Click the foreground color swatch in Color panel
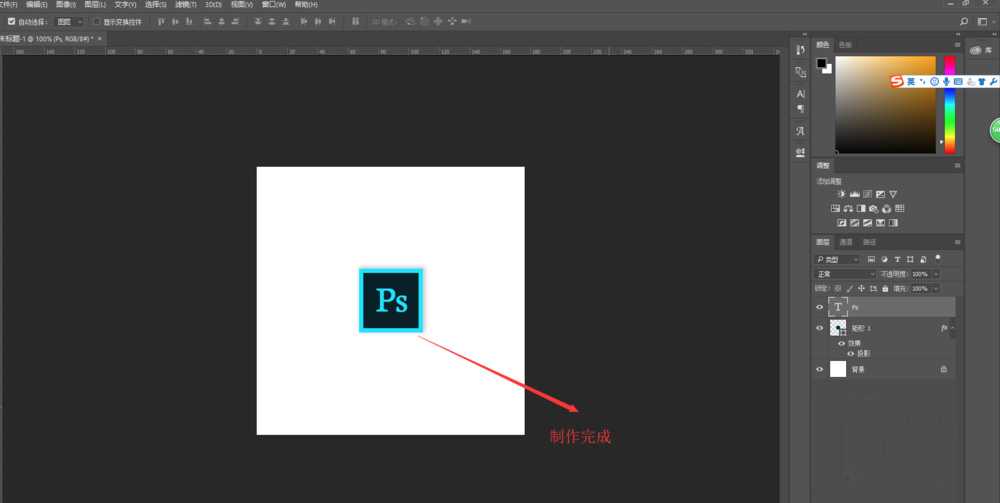The height and width of the screenshot is (503, 1000). pos(821,63)
